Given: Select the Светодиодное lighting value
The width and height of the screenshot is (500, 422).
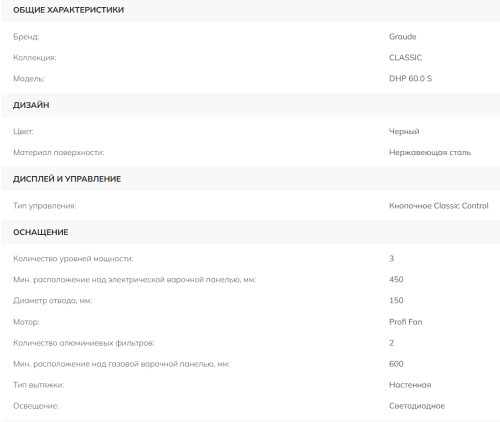Looking at the screenshot, I should 417,406.
